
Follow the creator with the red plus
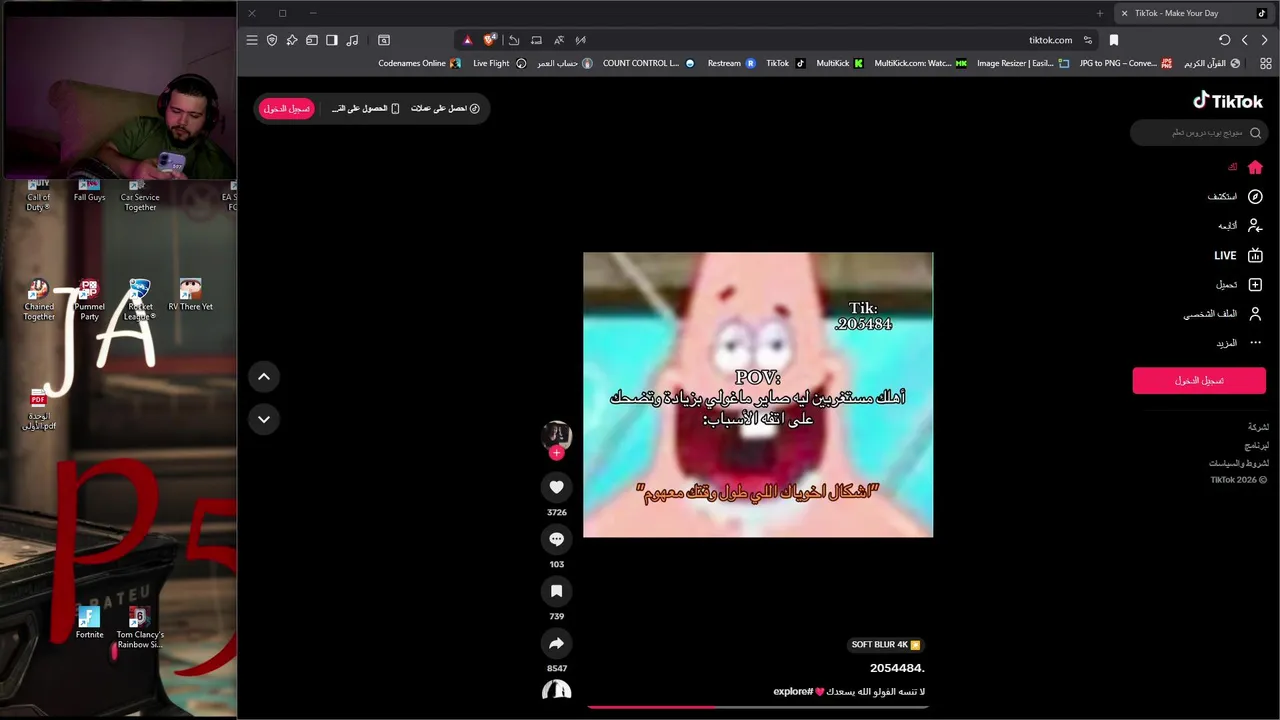point(557,453)
